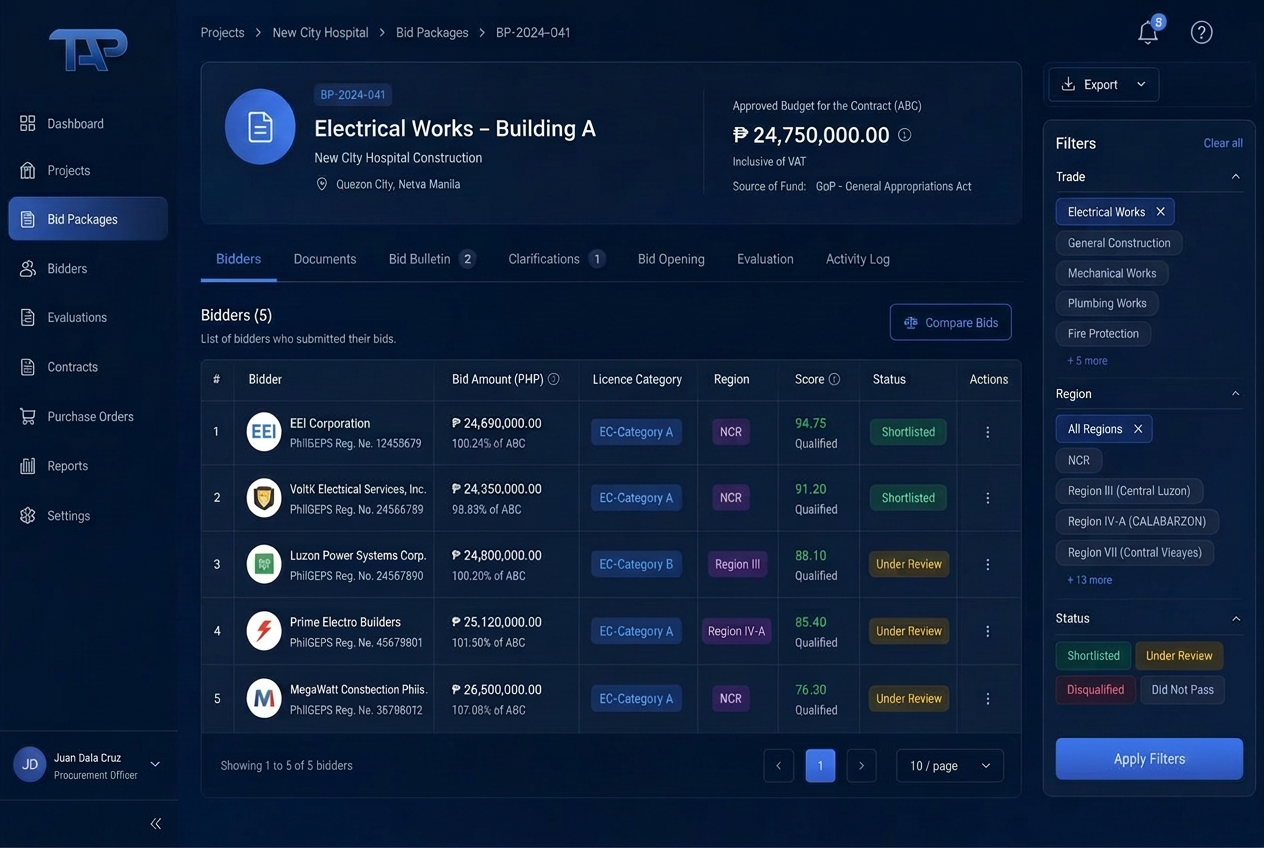1264x848 pixels.
Task: Click the ABC amount info icon
Action: (904, 135)
